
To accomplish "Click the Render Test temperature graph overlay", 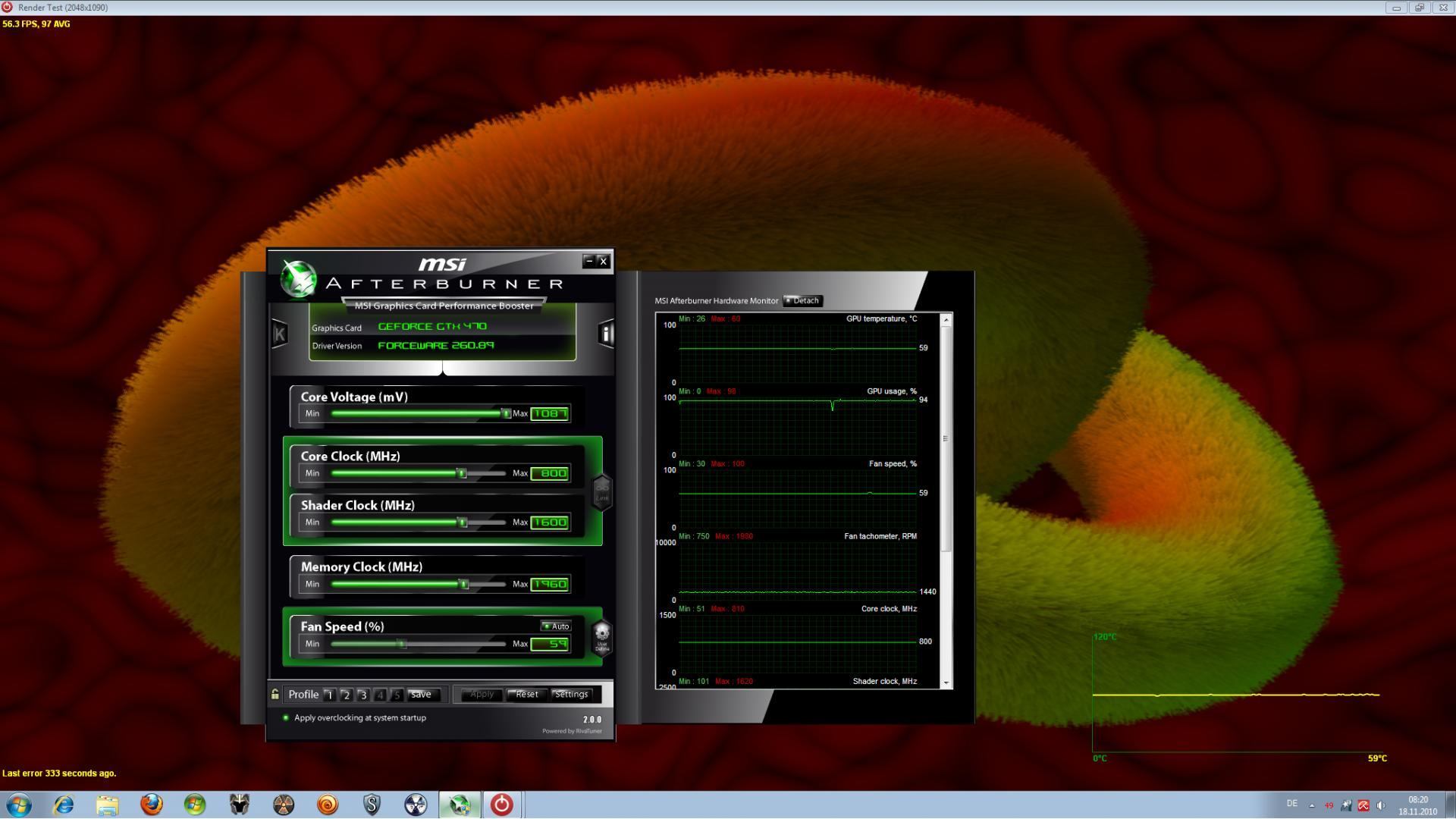I will coord(1239,697).
